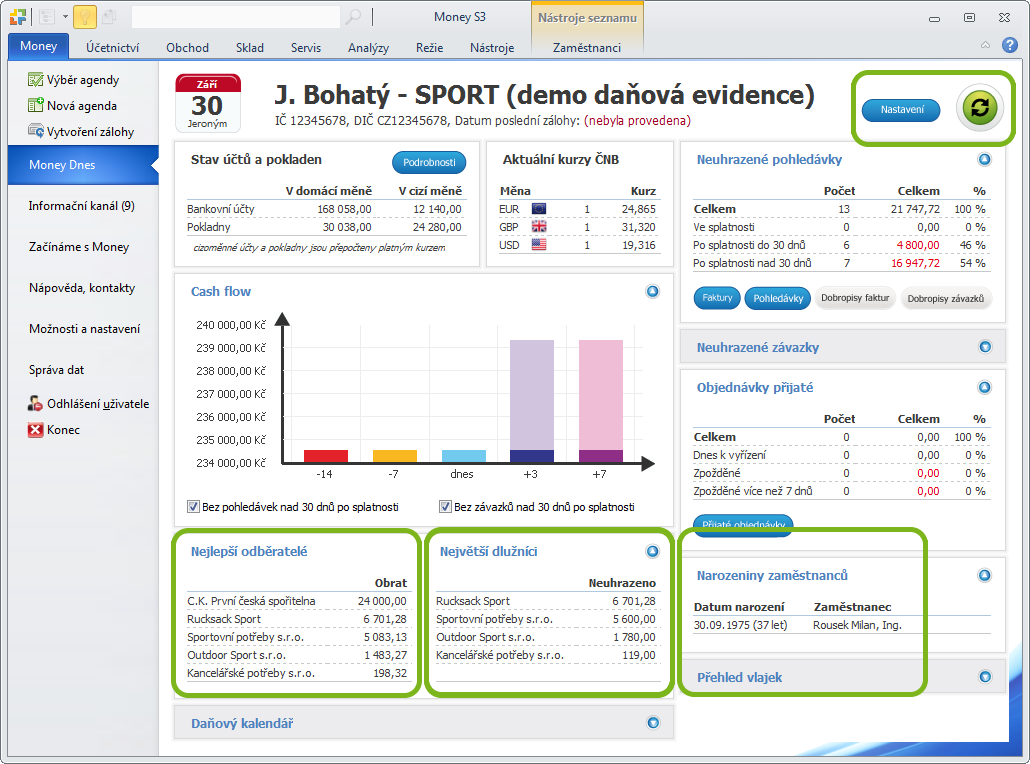
Task: Switch to the Analýzy tab
Action: click(369, 47)
